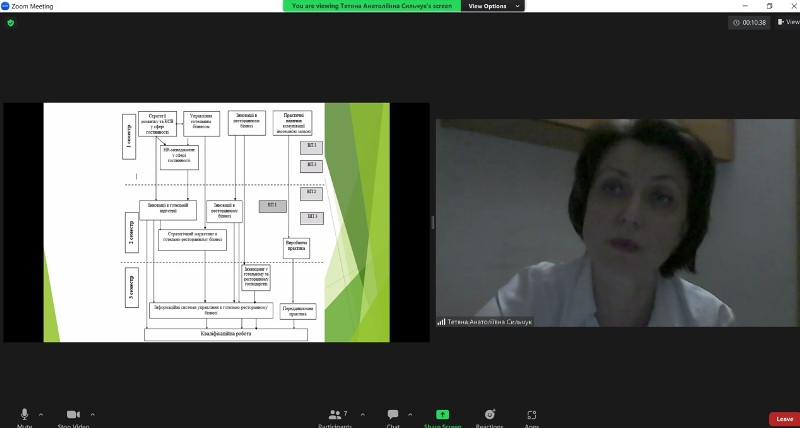
Task: Minimize the Zoom window
Action: pos(745,6)
